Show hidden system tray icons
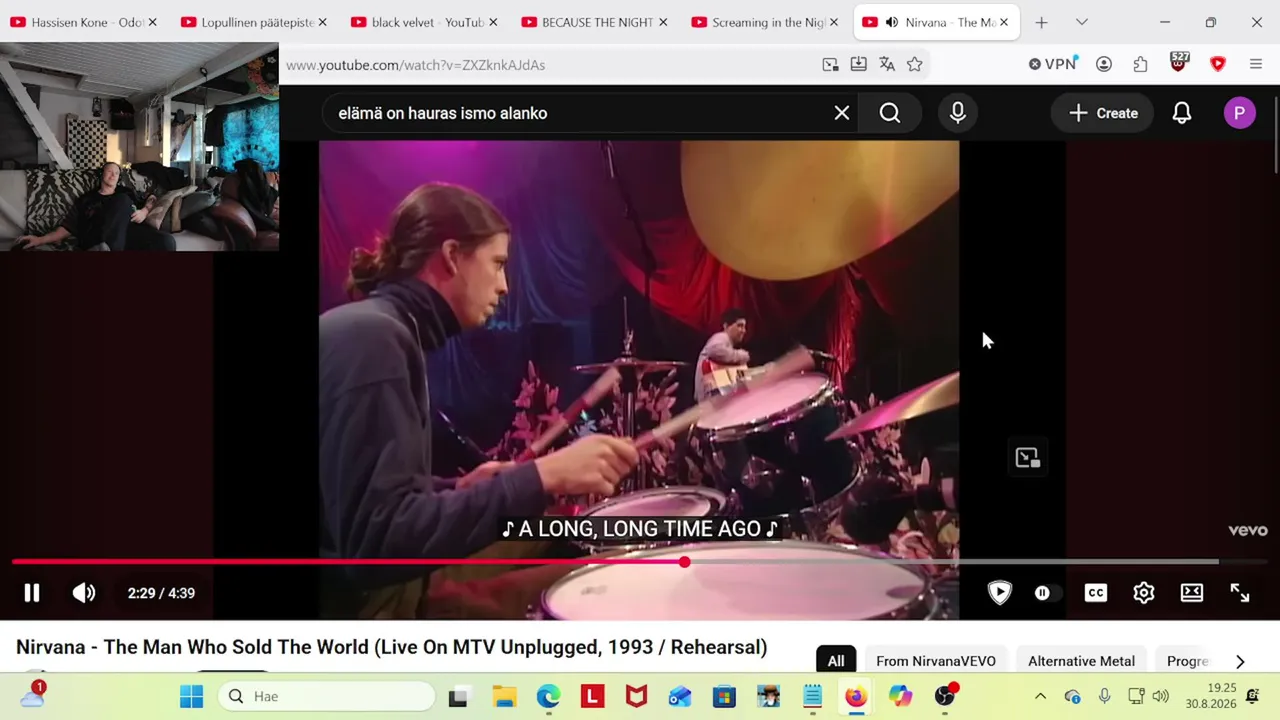The height and width of the screenshot is (720, 1280). tap(1040, 696)
